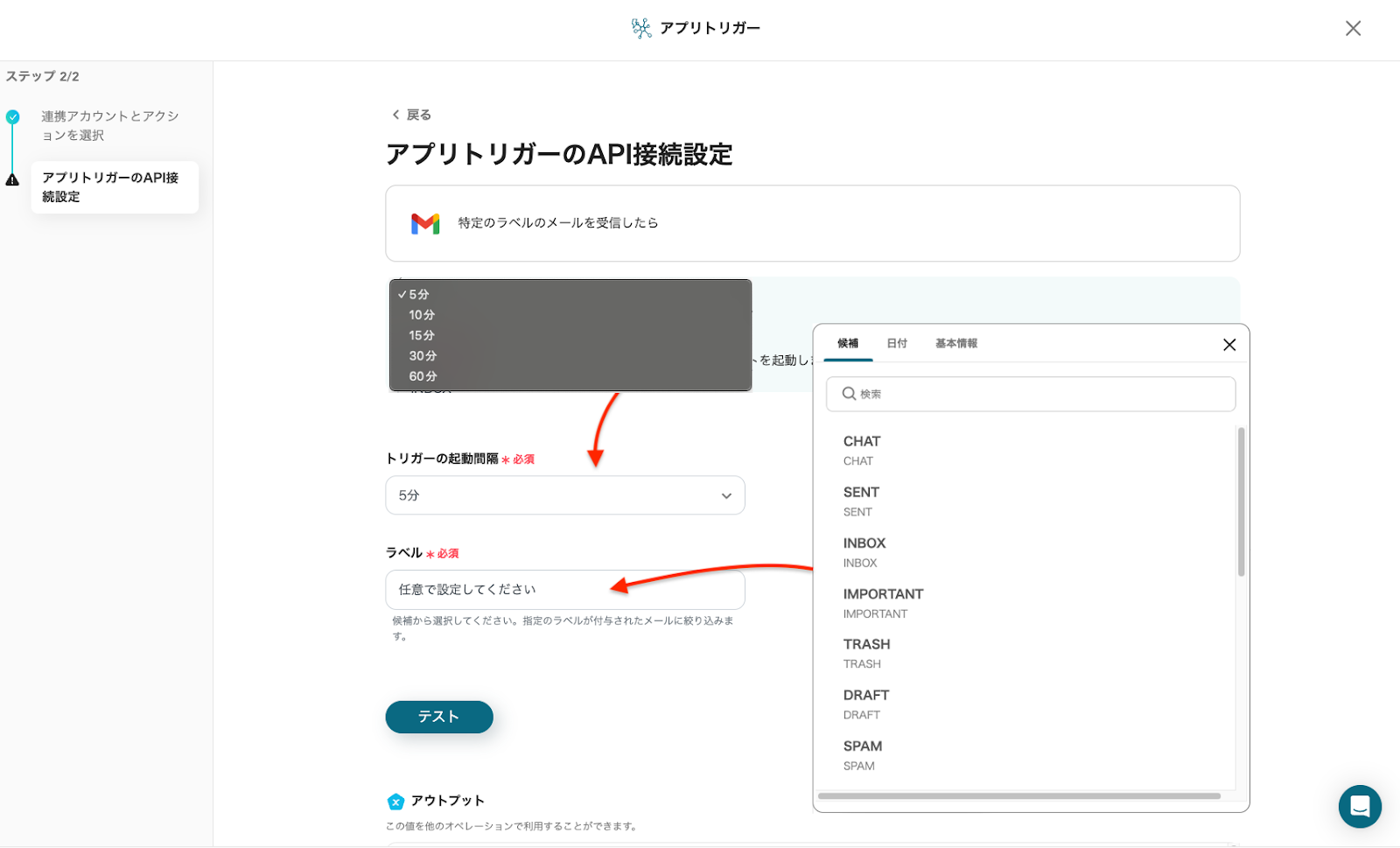
Task: Expand the trigger interval dropdown
Action: 564,495
